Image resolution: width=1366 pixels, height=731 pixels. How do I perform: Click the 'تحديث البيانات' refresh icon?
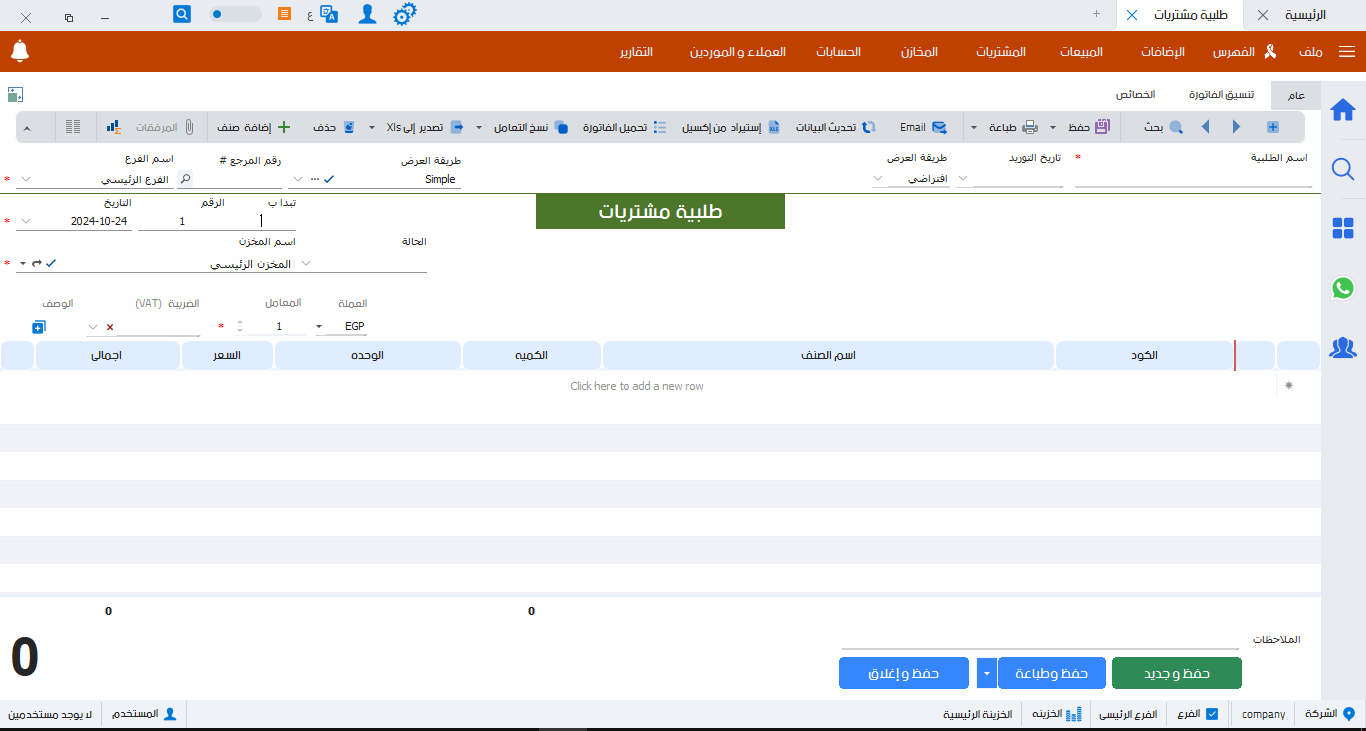click(869, 127)
